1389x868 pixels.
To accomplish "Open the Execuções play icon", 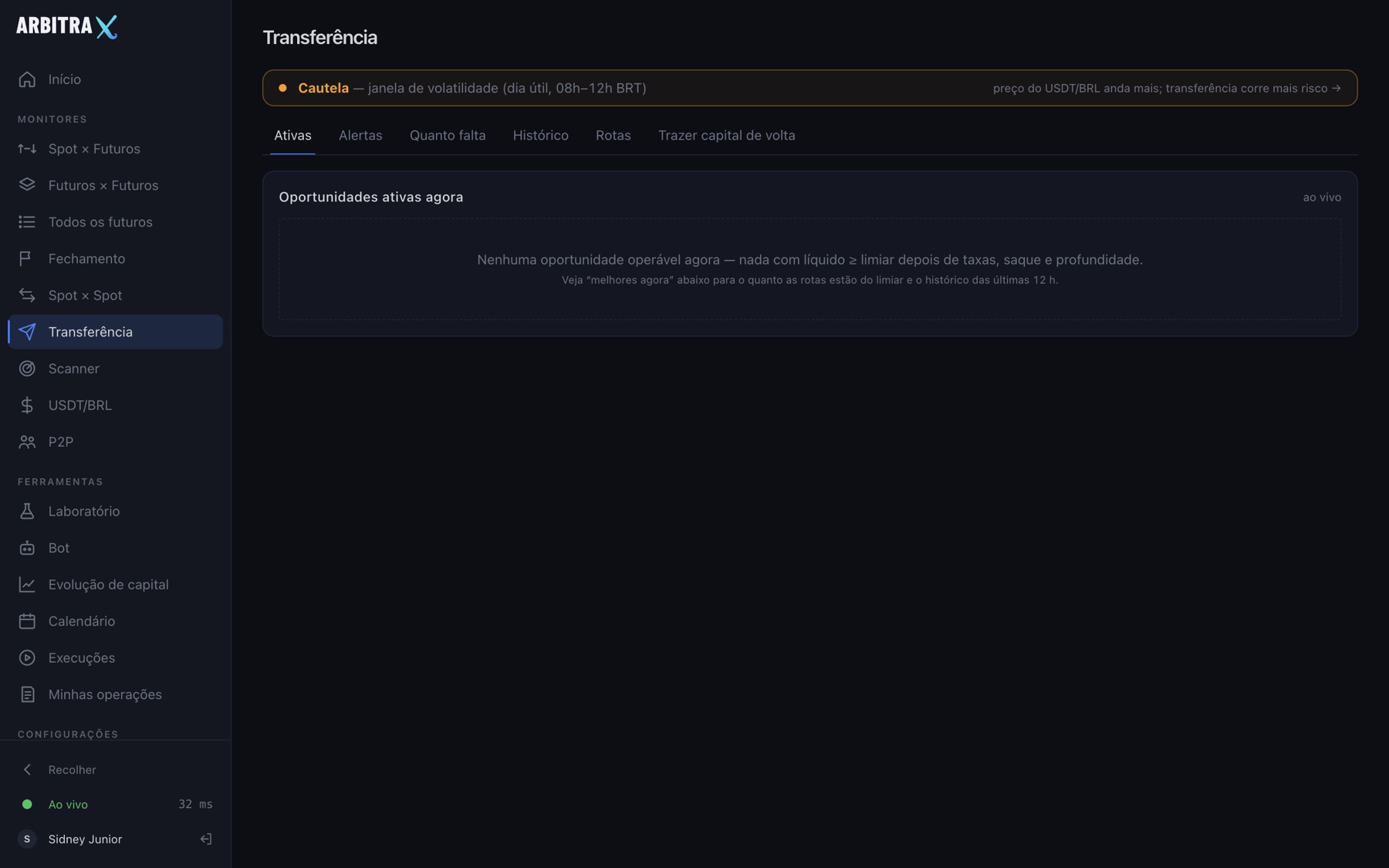I will [x=27, y=658].
